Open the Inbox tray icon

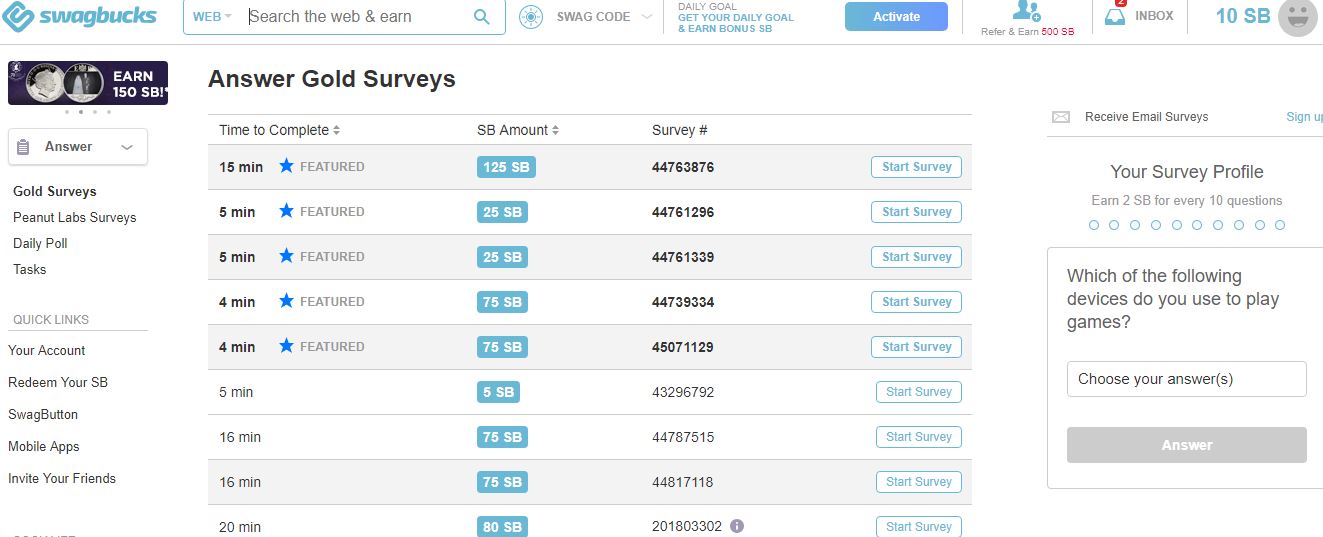click(x=1115, y=15)
